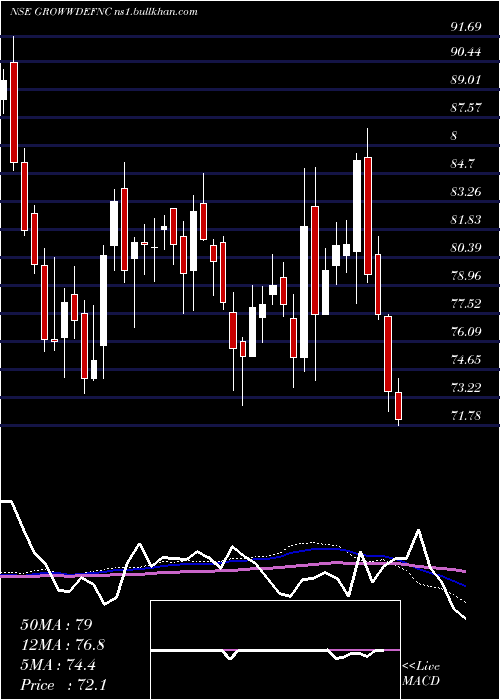Click the 91.69 price axis label
The height and width of the screenshot is (700, 500).
click(x=466, y=27)
